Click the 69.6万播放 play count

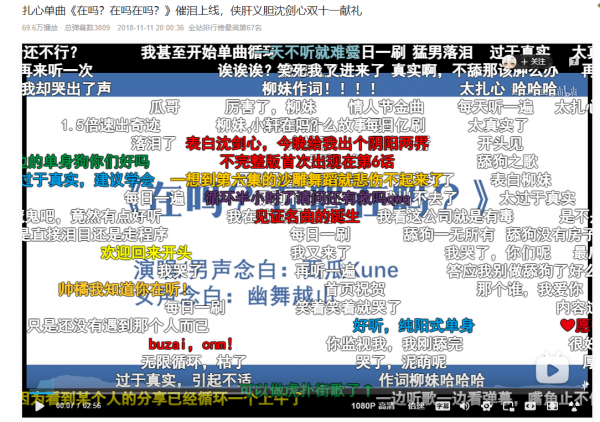coord(40,28)
